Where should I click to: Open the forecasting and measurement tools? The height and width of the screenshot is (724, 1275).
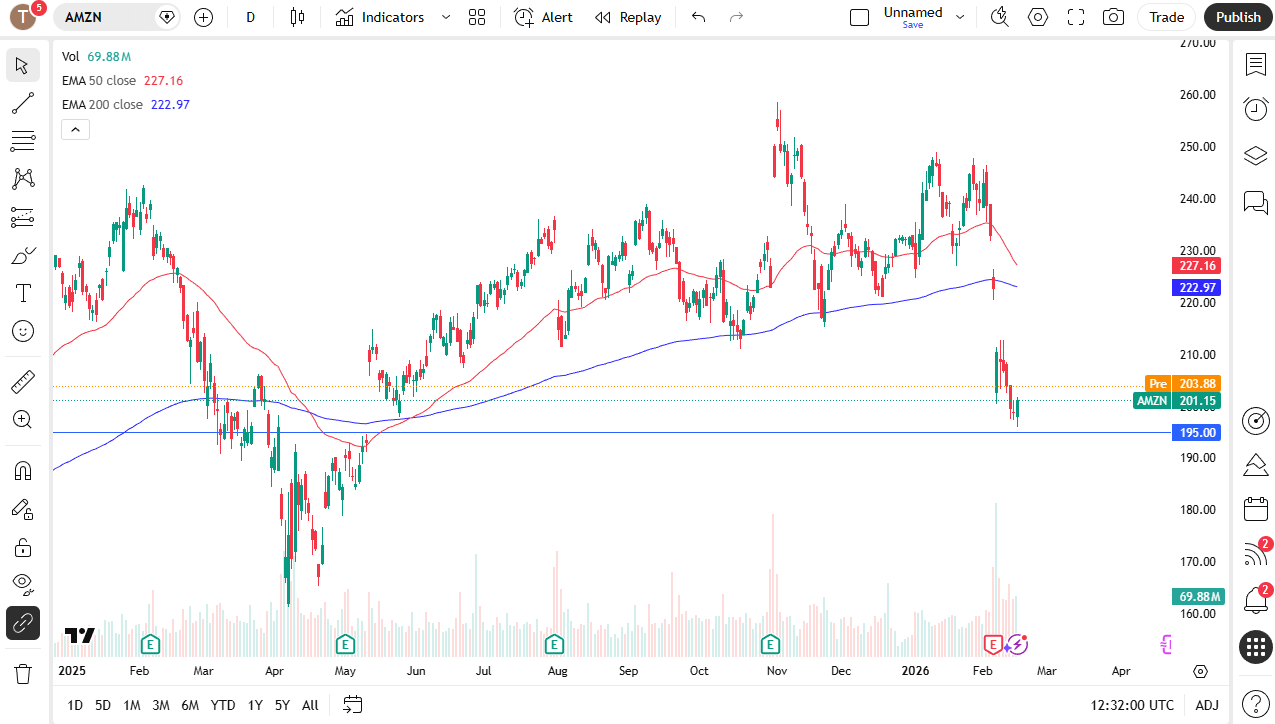point(23,216)
